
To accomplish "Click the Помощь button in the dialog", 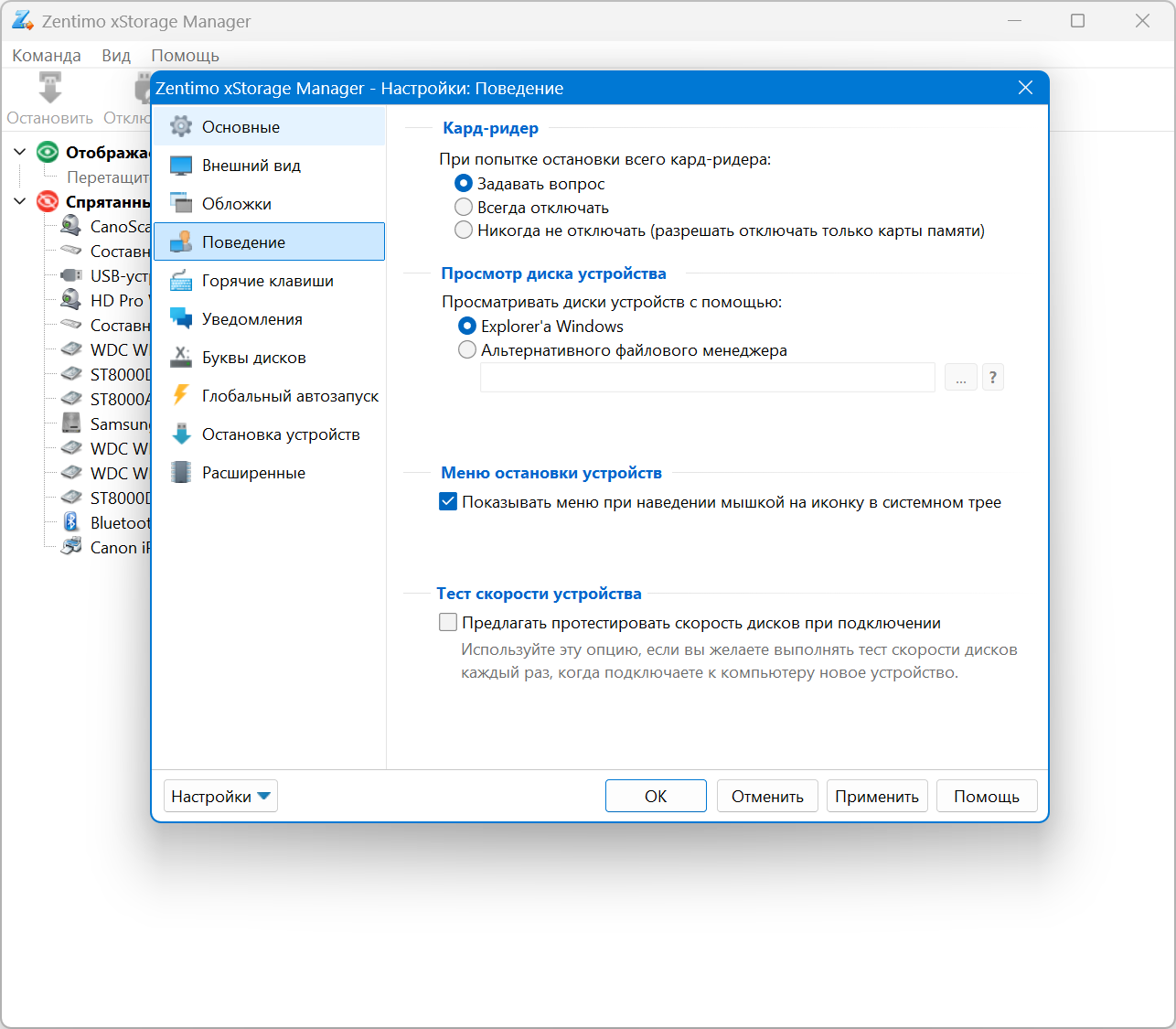I will pos(987,796).
